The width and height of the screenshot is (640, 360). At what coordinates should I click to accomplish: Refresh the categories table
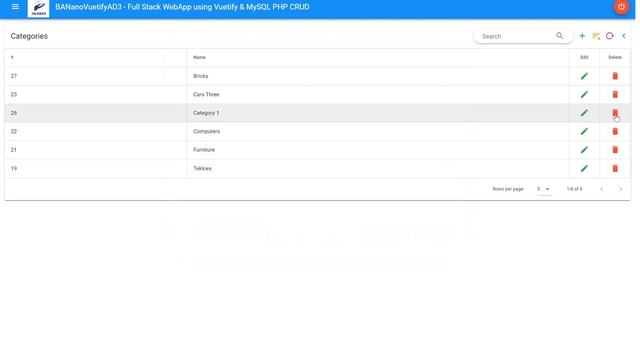[x=610, y=36]
